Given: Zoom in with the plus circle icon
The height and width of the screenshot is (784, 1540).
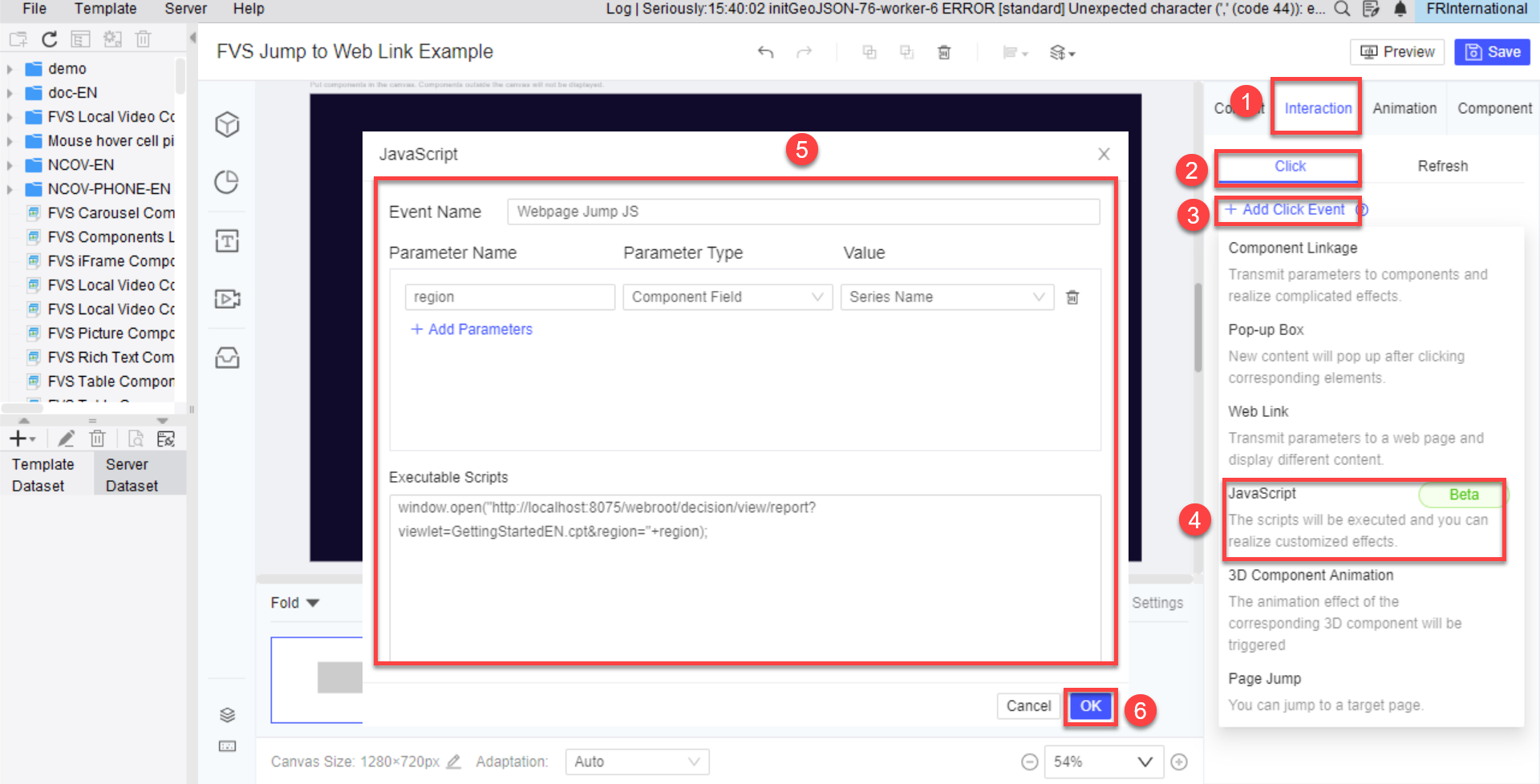Looking at the screenshot, I should [x=1179, y=762].
